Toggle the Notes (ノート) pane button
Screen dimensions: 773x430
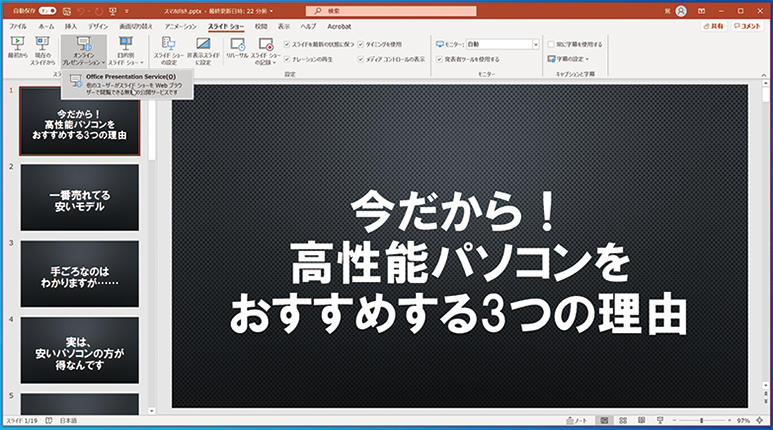point(576,421)
